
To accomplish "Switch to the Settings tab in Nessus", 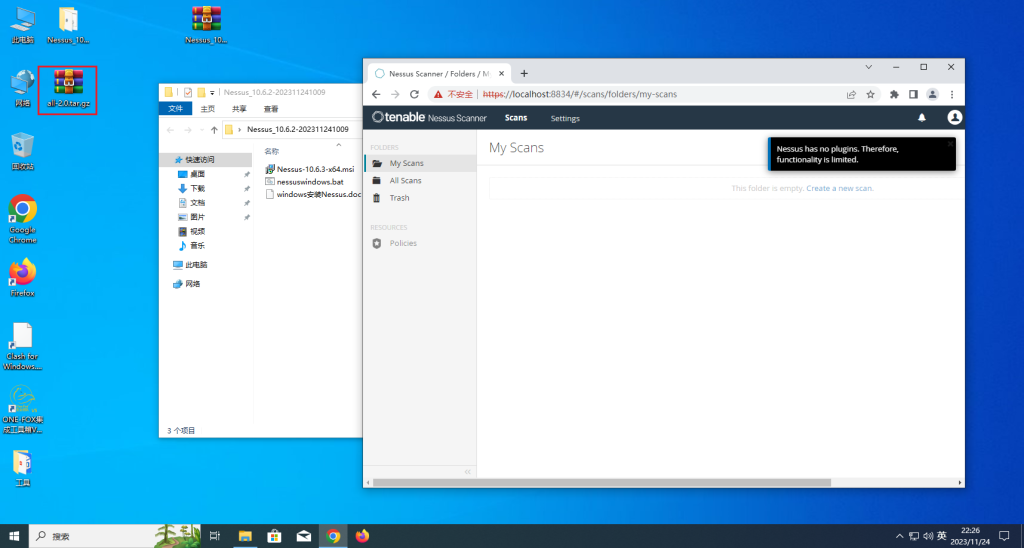I will click(x=565, y=118).
